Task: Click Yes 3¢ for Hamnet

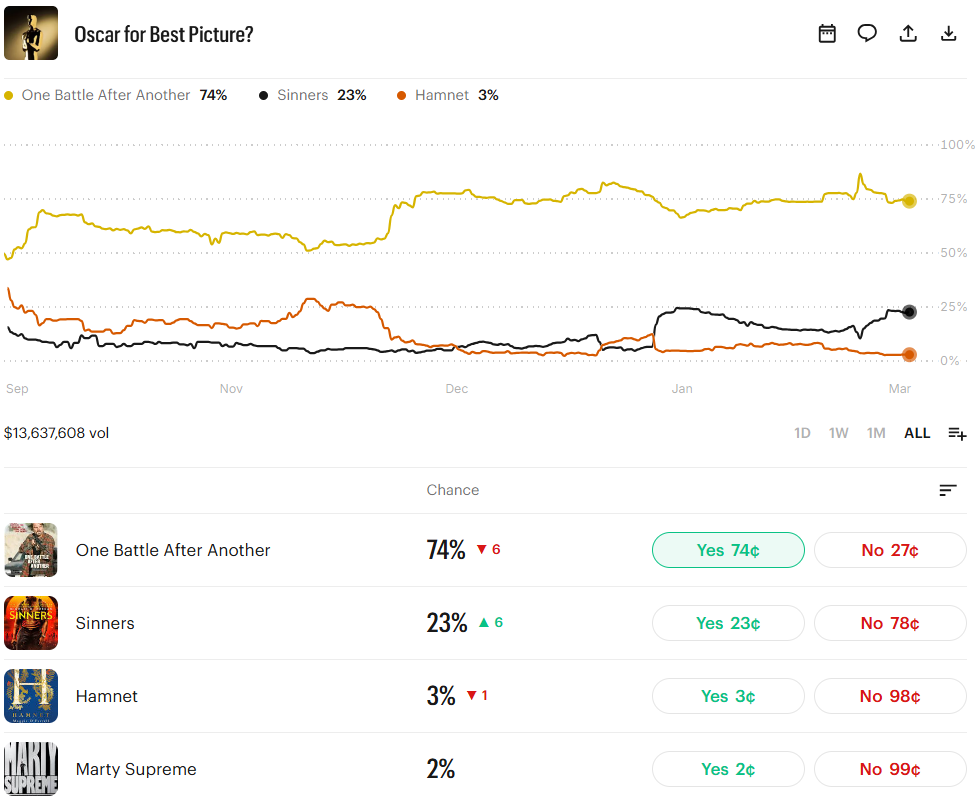Action: (728, 696)
